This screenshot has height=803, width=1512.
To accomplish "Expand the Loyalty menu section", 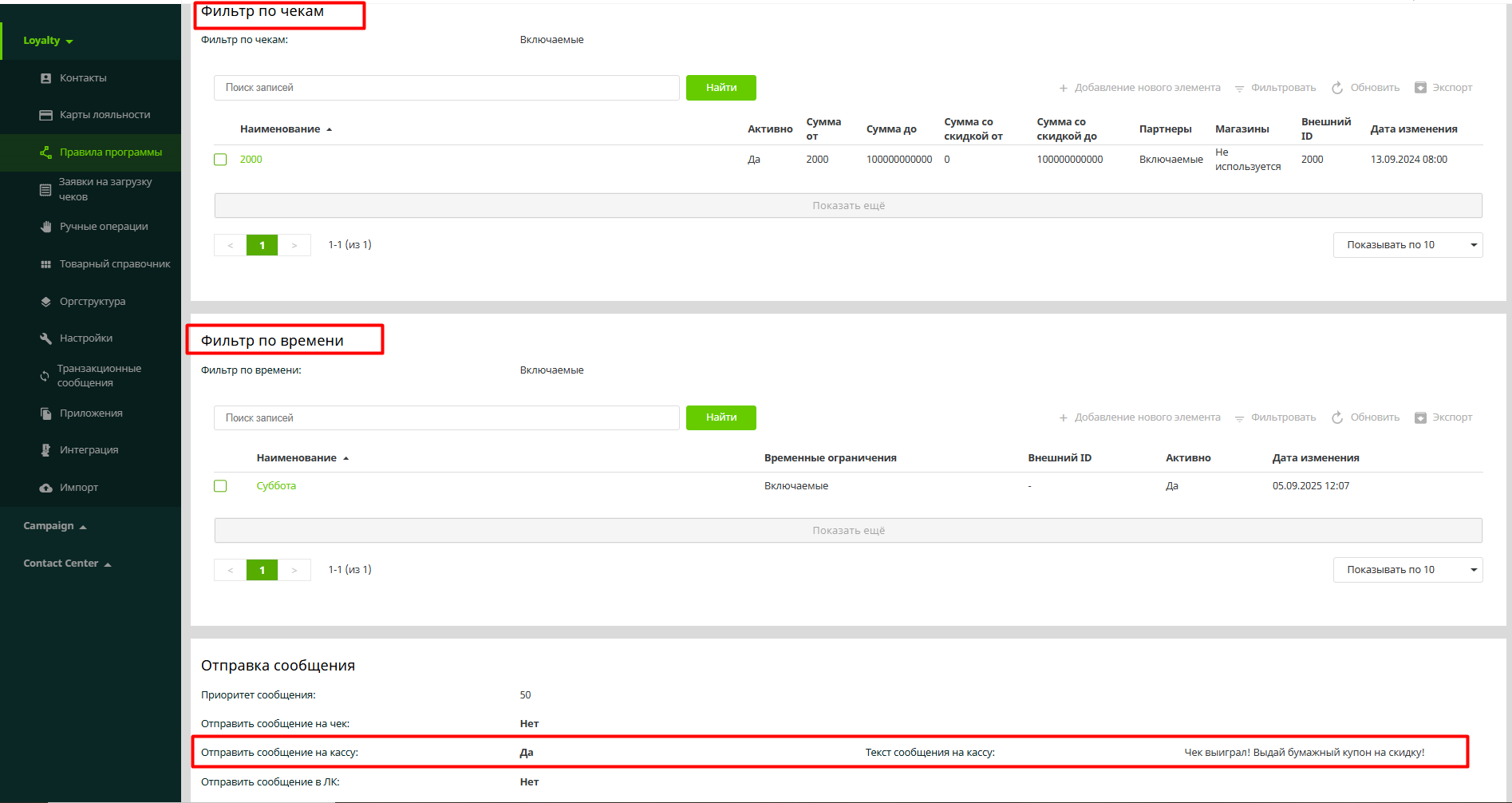I will coord(48,41).
